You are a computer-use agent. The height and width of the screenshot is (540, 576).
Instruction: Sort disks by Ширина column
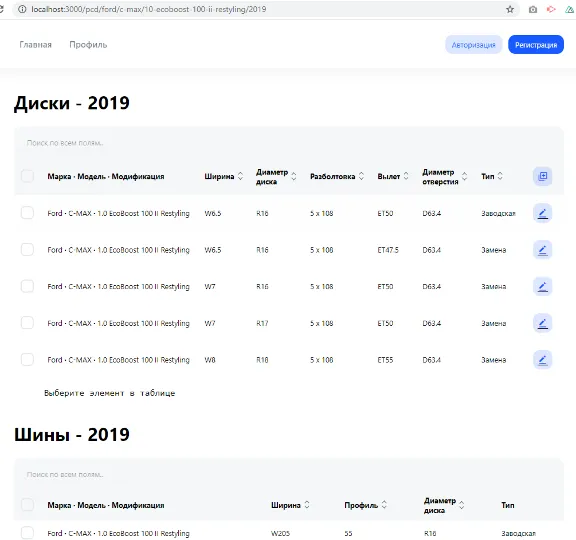pyautogui.click(x=240, y=176)
